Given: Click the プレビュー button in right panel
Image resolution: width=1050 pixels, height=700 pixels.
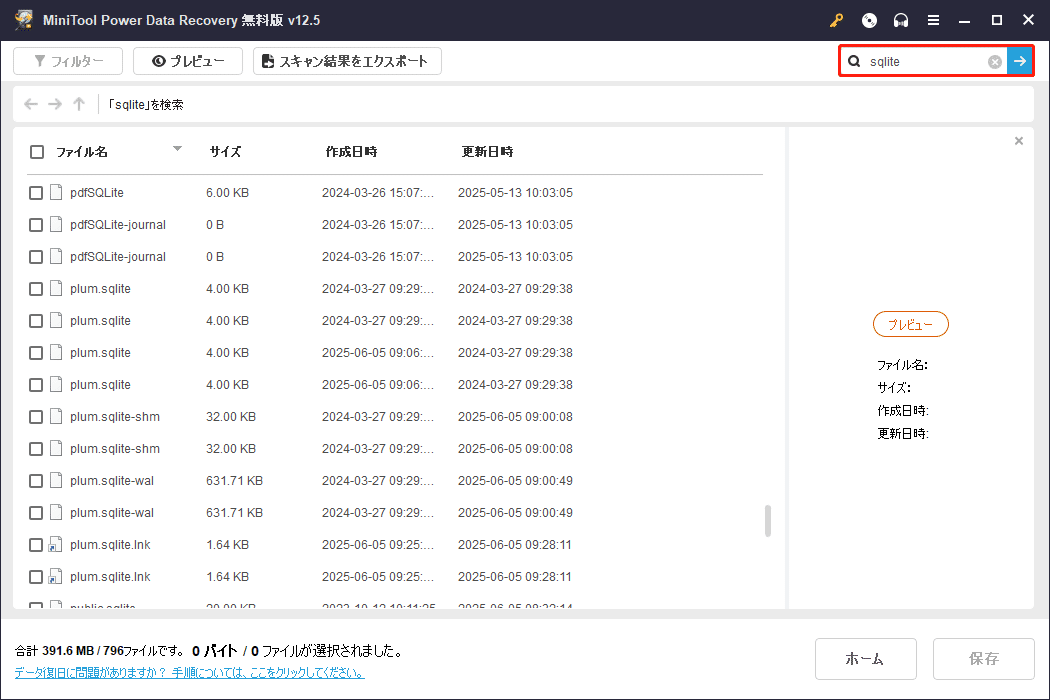Looking at the screenshot, I should coord(910,324).
